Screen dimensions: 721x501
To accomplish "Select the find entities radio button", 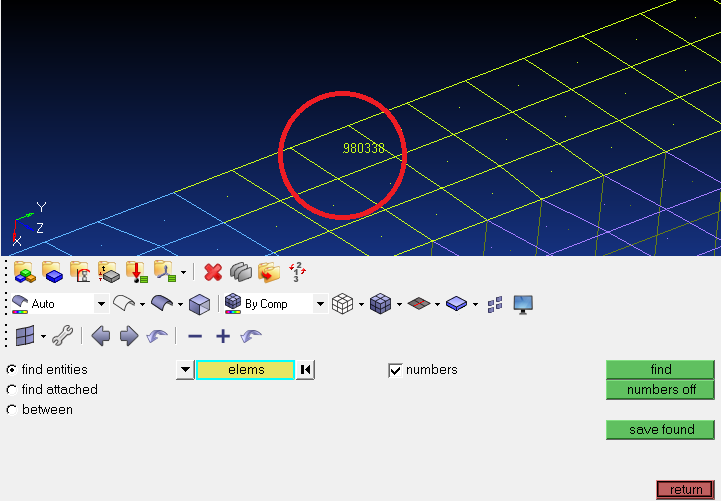I will [12, 370].
